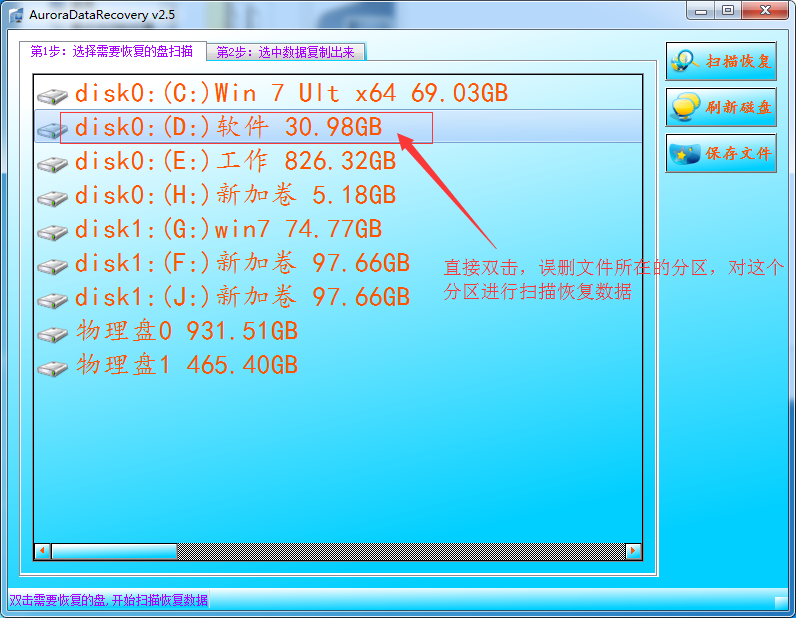This screenshot has height=618, width=796.
Task: Refresh disks with the 刷新磁盘 button
Action: coord(721,107)
